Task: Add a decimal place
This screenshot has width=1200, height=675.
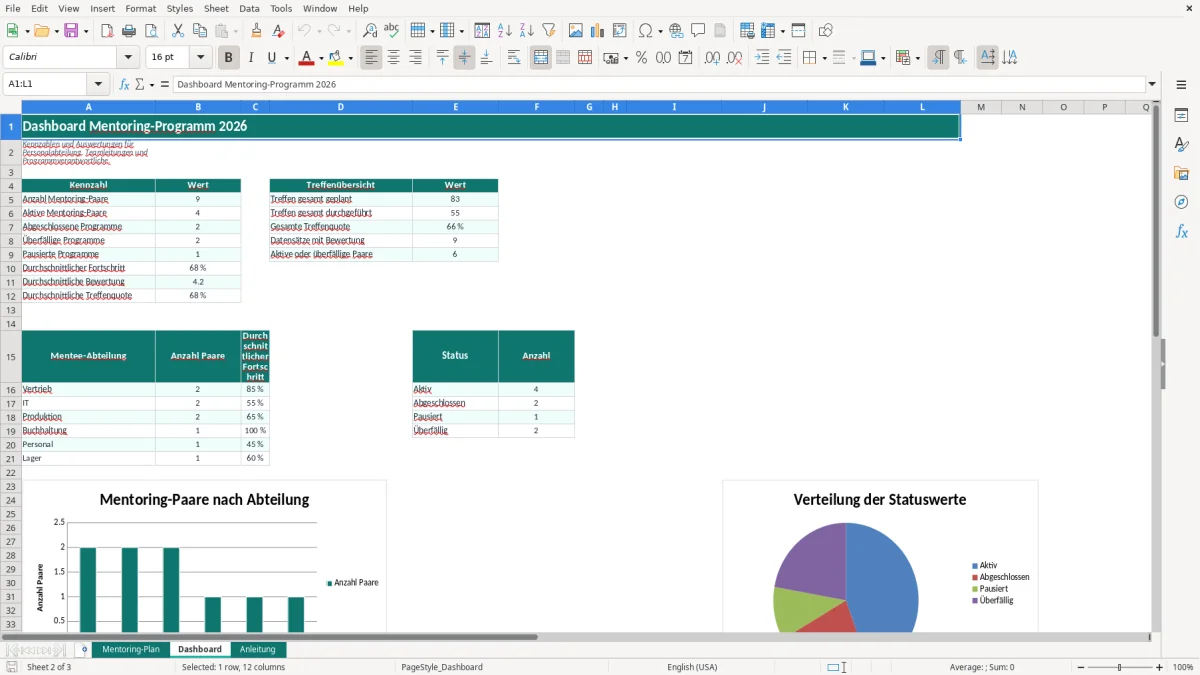Action: point(712,58)
